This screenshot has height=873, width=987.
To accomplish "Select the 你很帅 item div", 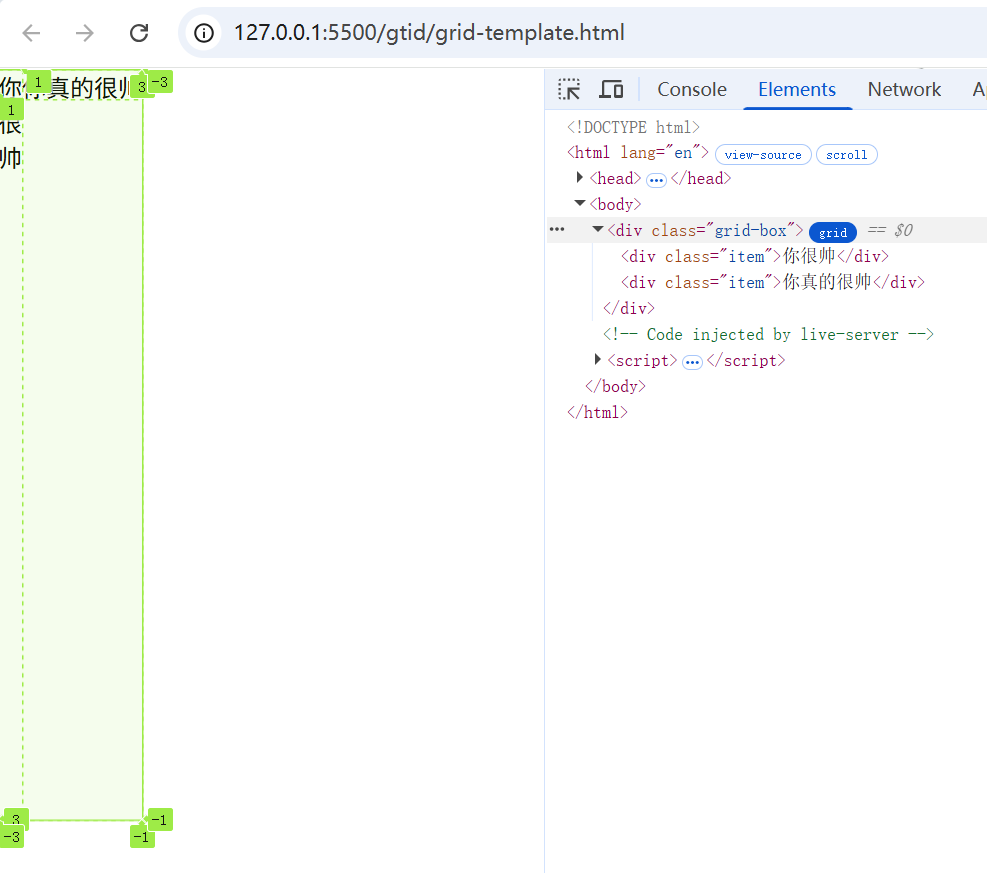I will click(755, 256).
